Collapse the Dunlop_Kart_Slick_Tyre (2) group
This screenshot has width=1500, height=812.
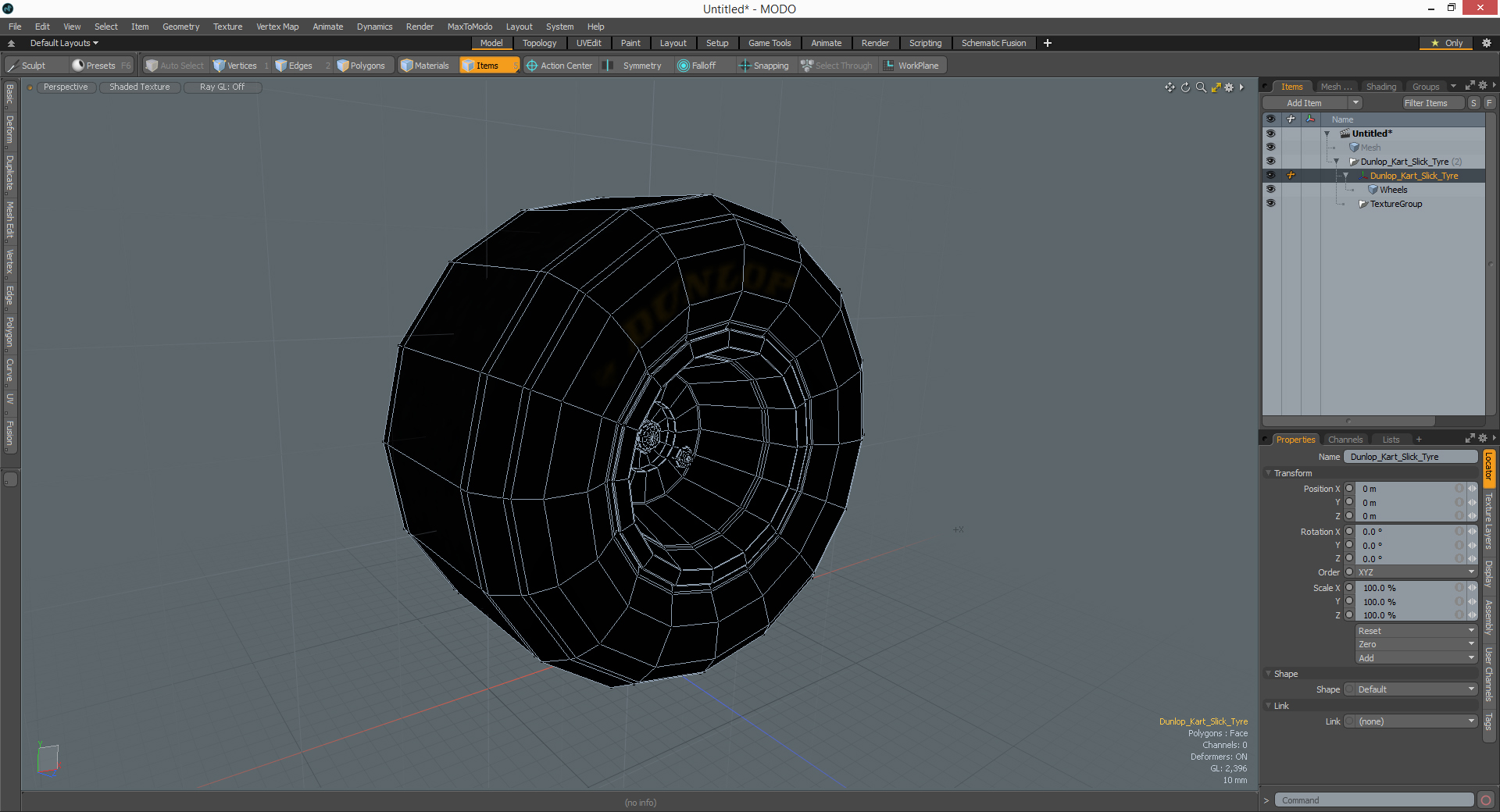[1337, 162]
